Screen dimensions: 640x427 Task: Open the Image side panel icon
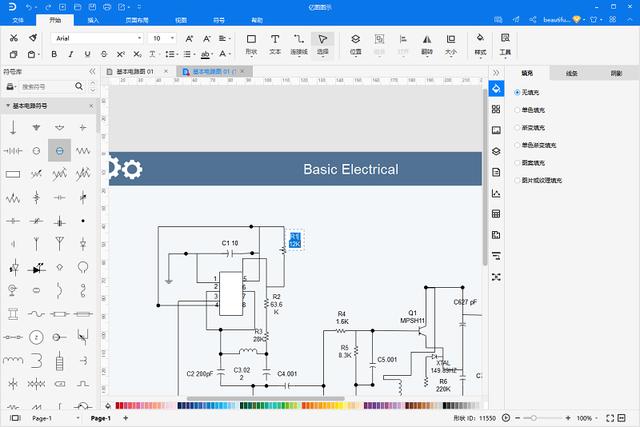coord(496,130)
